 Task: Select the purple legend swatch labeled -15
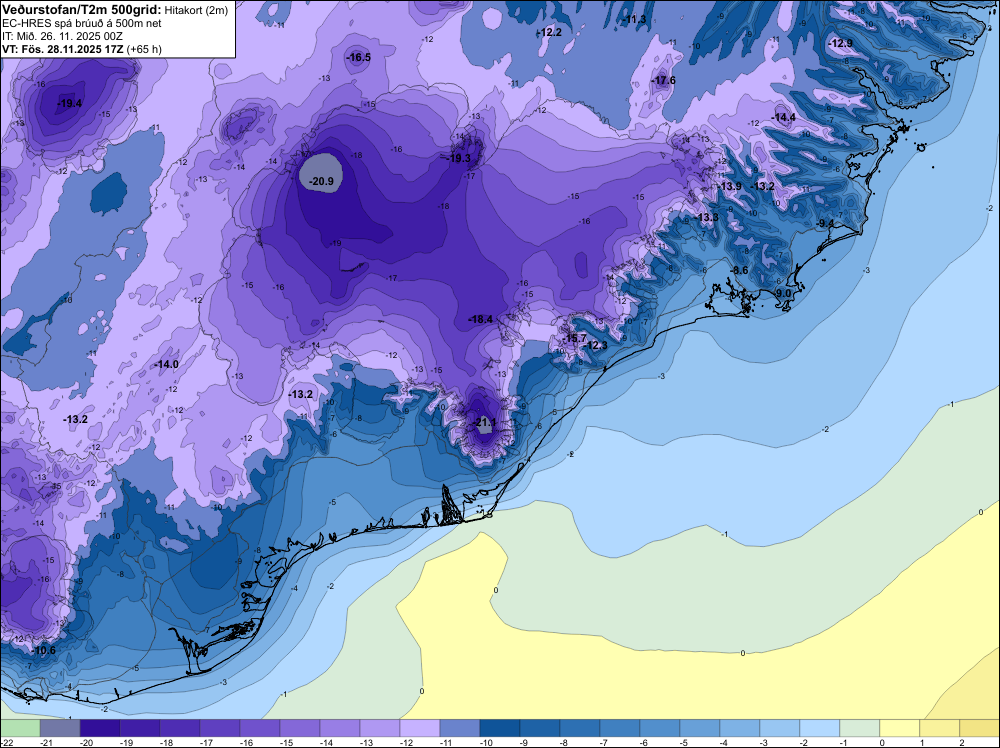[300, 728]
